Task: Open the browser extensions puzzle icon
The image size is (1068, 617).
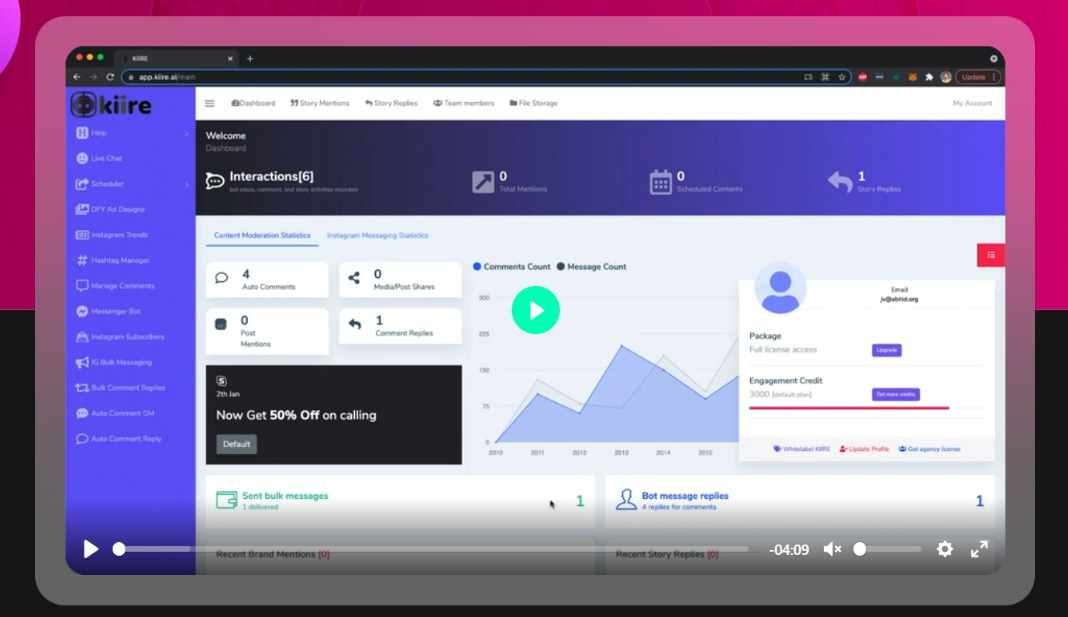Action: [x=929, y=78]
